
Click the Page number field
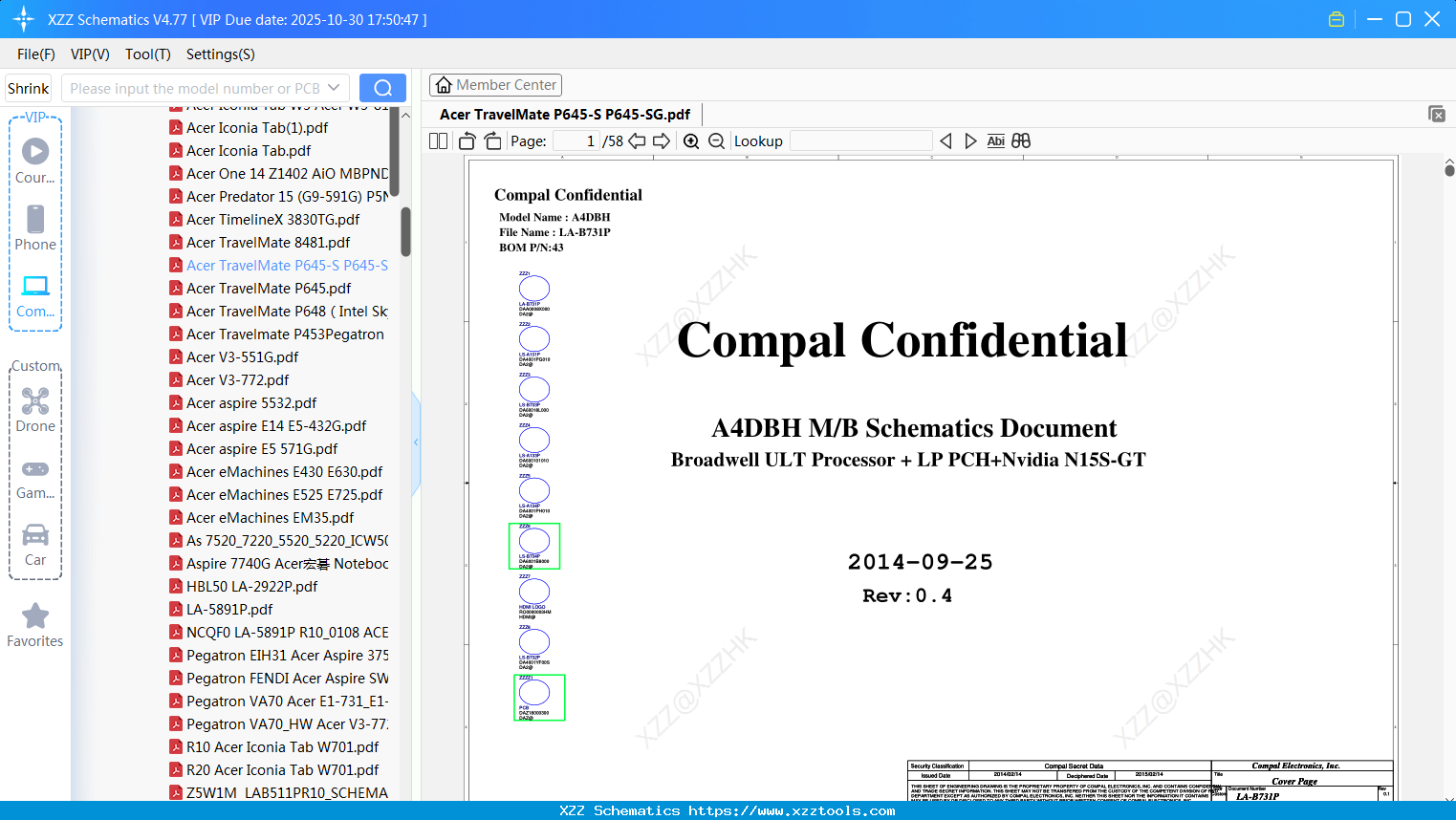(576, 141)
